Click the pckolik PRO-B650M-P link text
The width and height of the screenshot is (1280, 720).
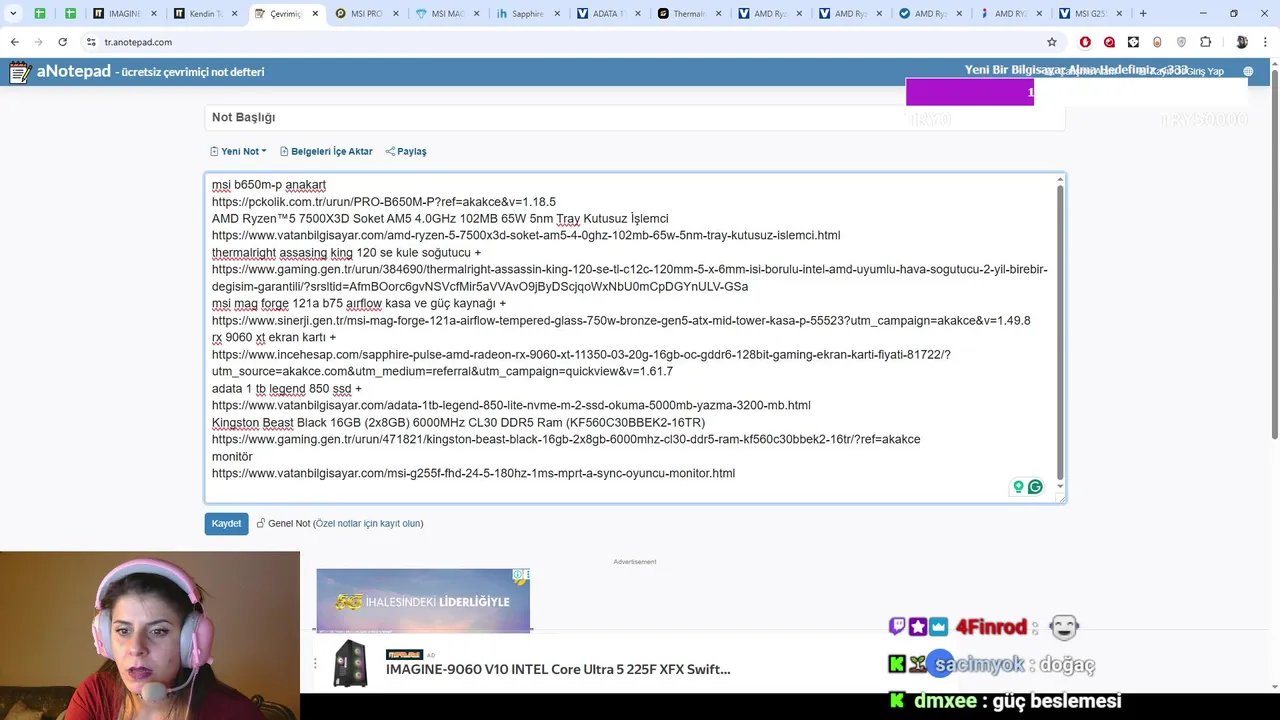pyautogui.click(x=384, y=202)
